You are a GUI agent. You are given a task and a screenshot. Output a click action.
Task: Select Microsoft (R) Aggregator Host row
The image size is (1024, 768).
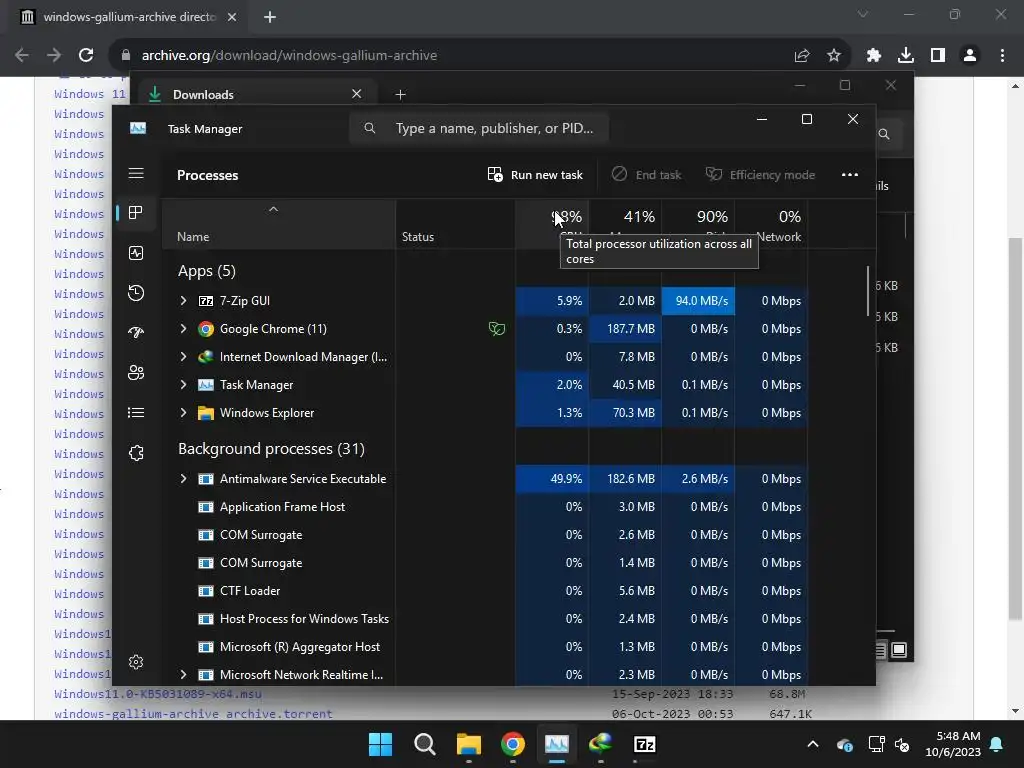[x=485, y=647]
